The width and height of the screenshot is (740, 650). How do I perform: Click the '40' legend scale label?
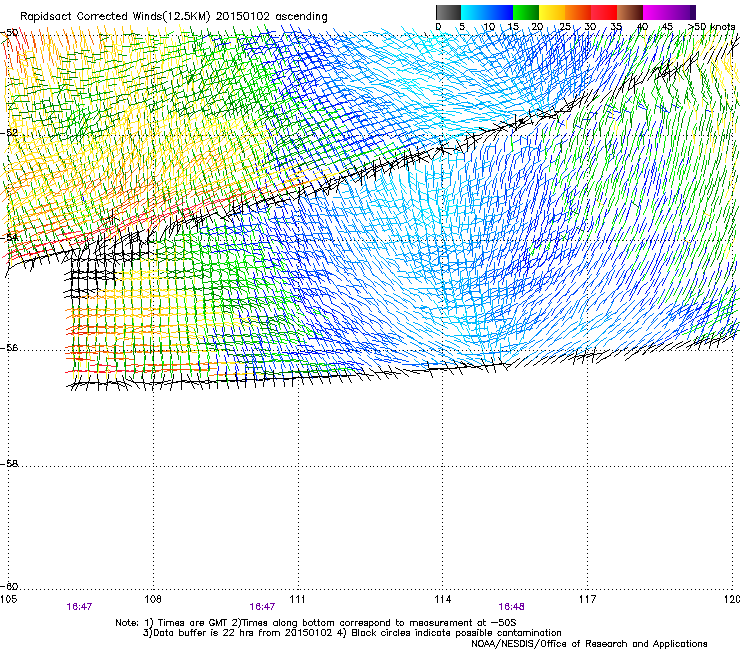pos(642,27)
